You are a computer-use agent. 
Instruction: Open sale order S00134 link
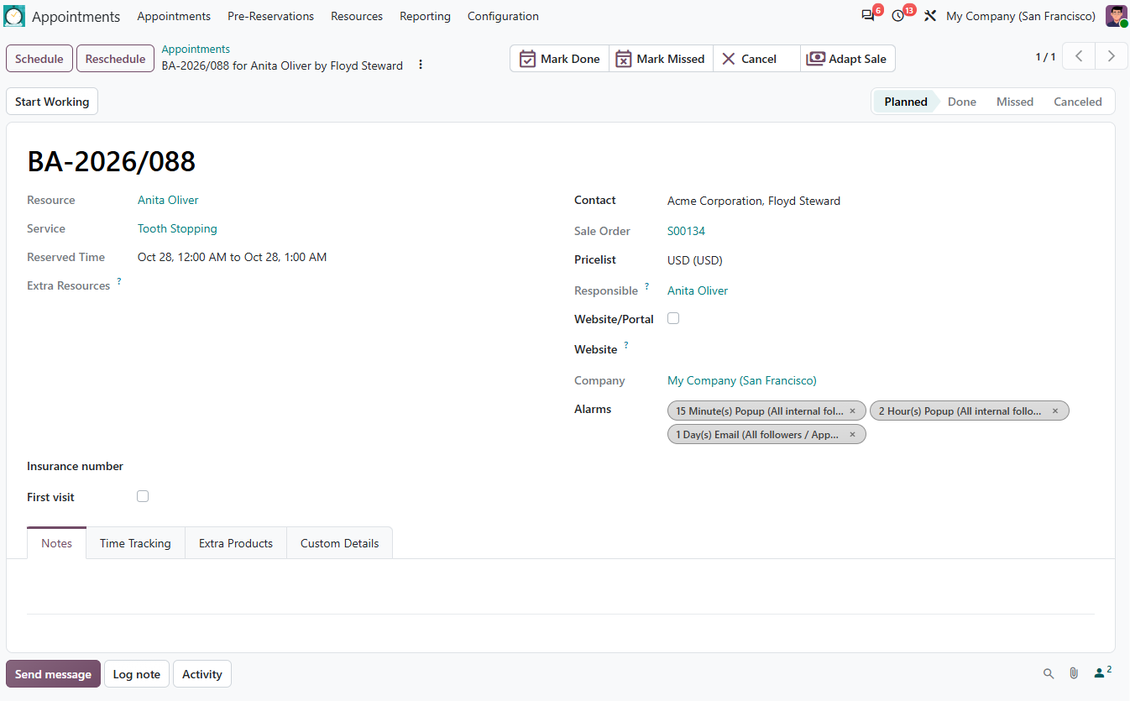coord(686,231)
